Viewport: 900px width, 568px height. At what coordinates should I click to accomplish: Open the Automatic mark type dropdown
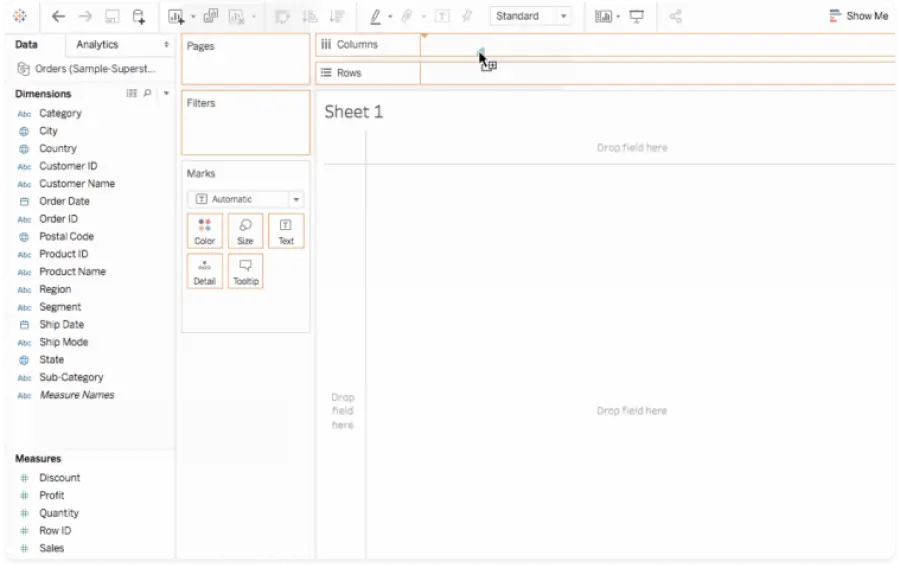click(245, 200)
